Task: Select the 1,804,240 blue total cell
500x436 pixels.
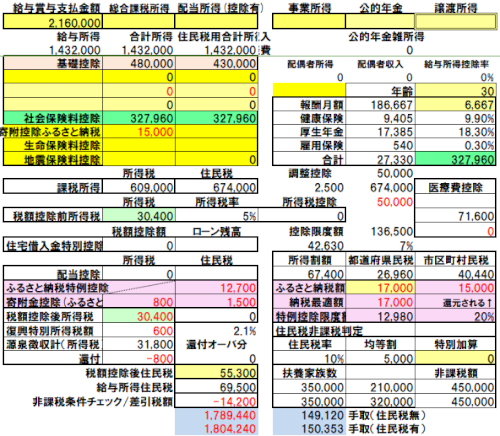Action: (x=216, y=429)
